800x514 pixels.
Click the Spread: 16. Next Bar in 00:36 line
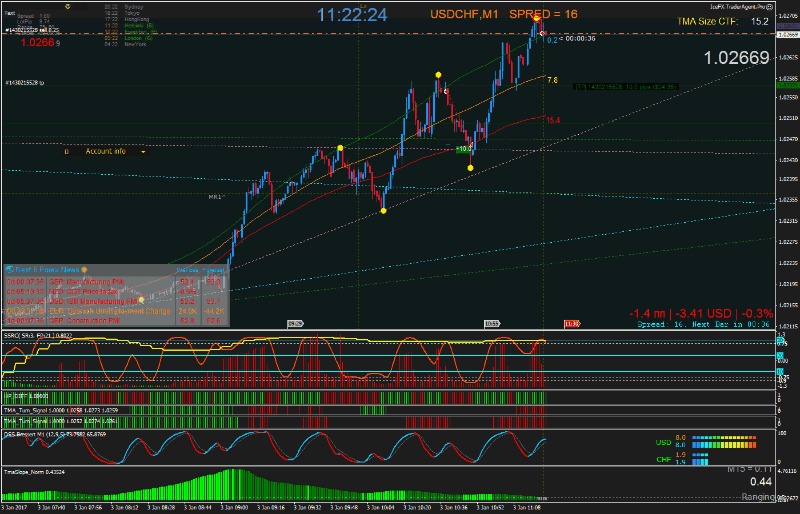click(x=703, y=324)
